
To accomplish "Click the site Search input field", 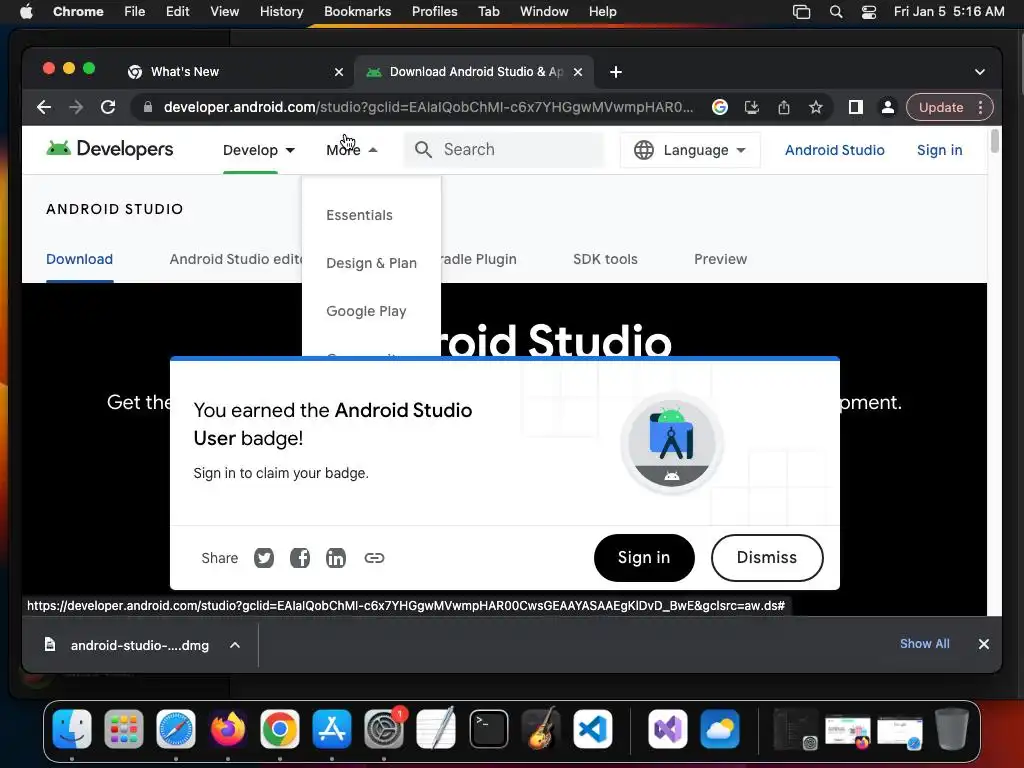I will pos(504,150).
